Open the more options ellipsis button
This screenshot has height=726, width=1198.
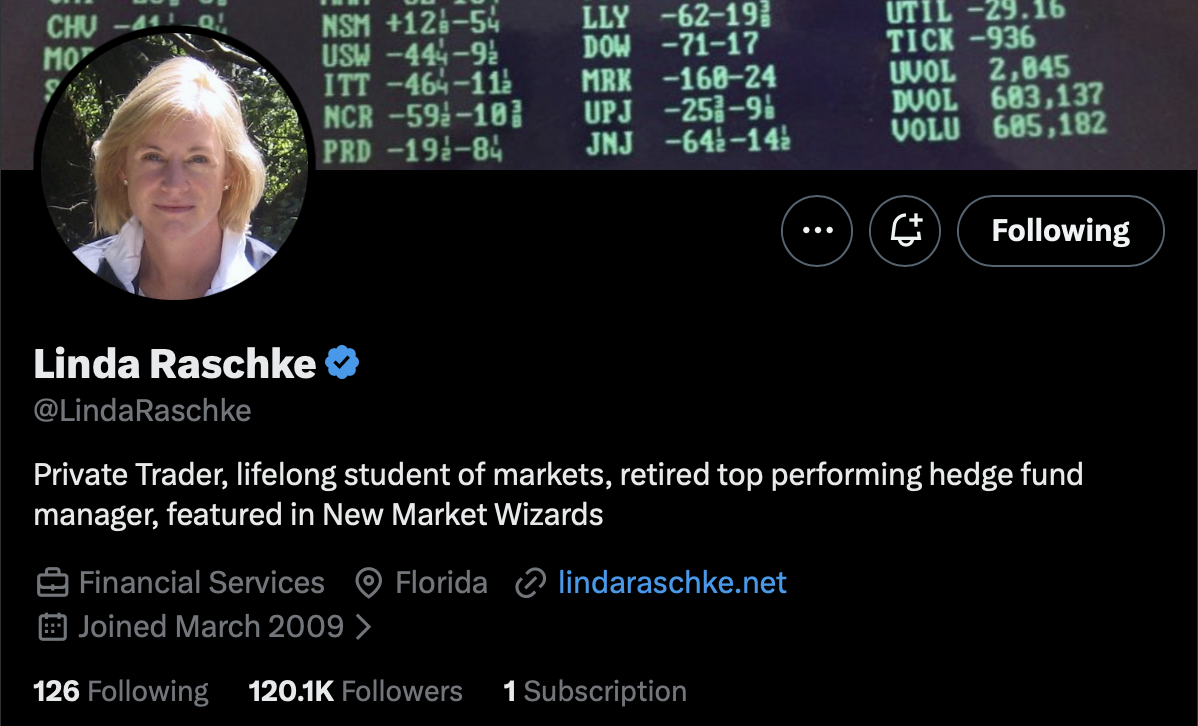817,231
